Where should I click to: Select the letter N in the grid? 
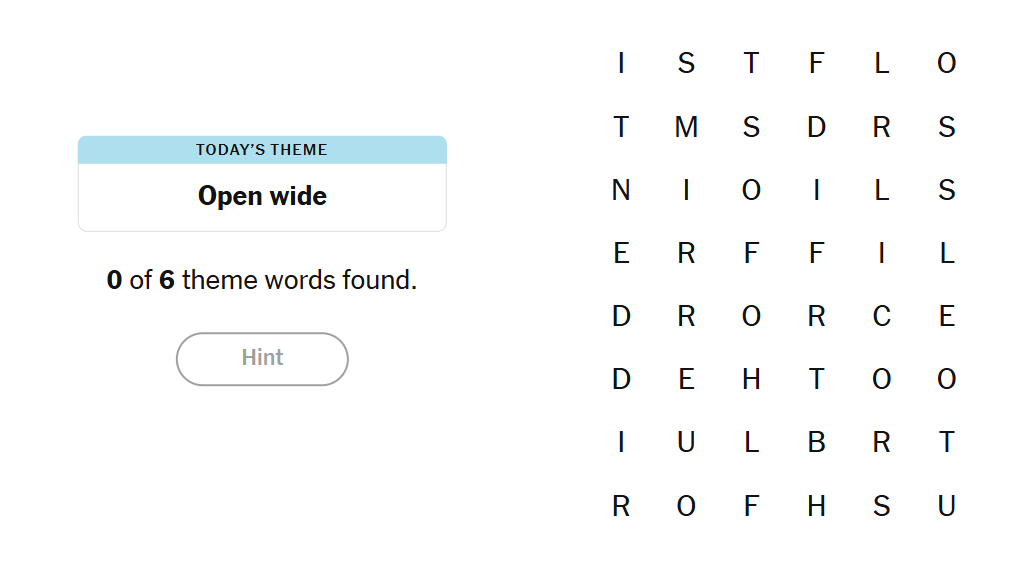621,190
